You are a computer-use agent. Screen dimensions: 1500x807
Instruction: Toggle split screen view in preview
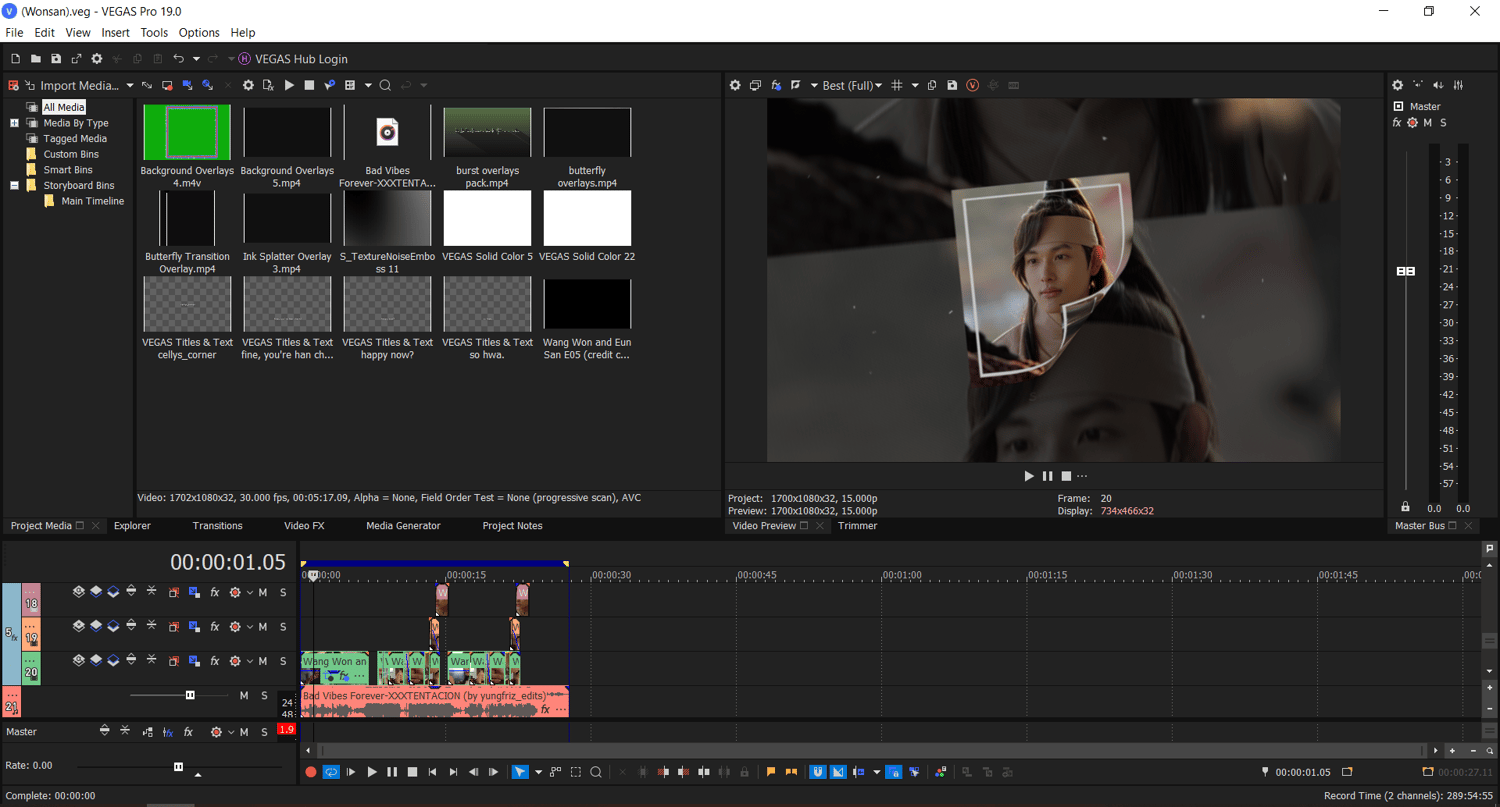click(x=796, y=86)
